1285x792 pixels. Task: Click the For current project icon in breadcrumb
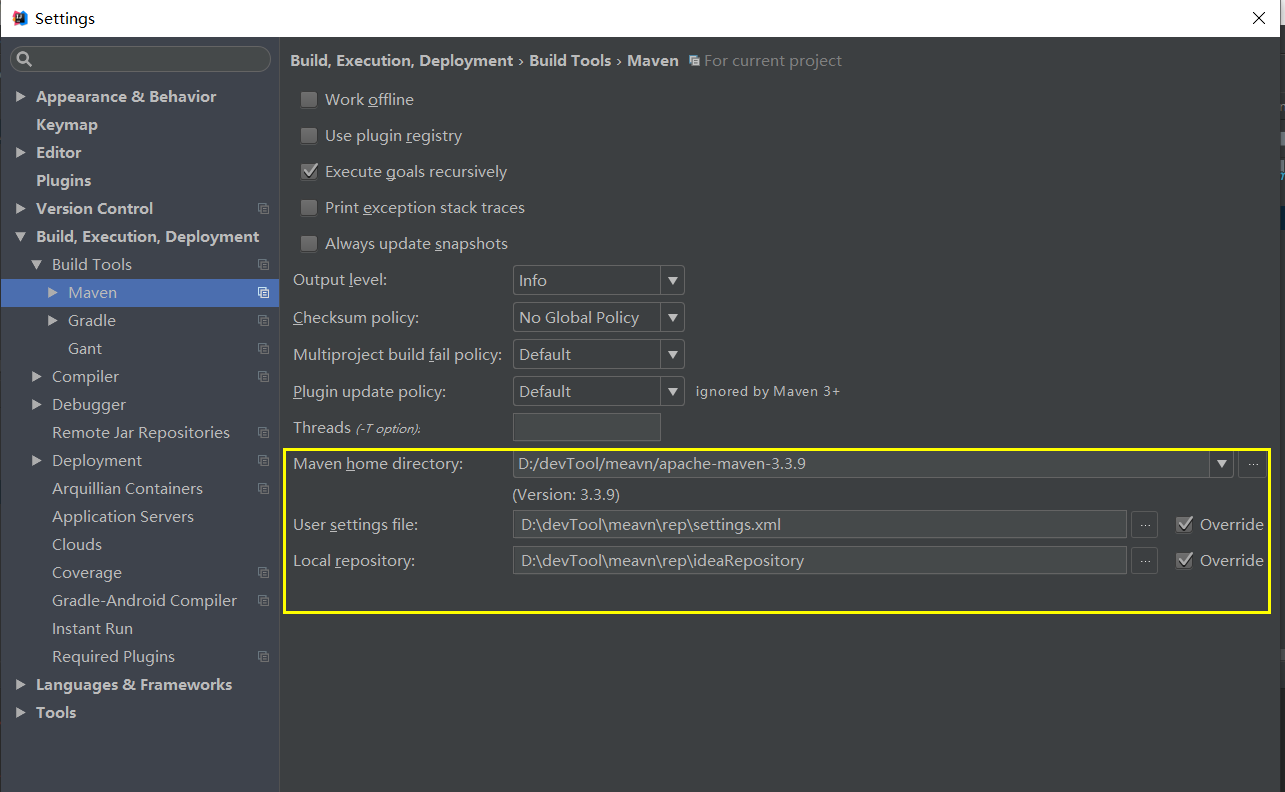pyautogui.click(x=694, y=61)
